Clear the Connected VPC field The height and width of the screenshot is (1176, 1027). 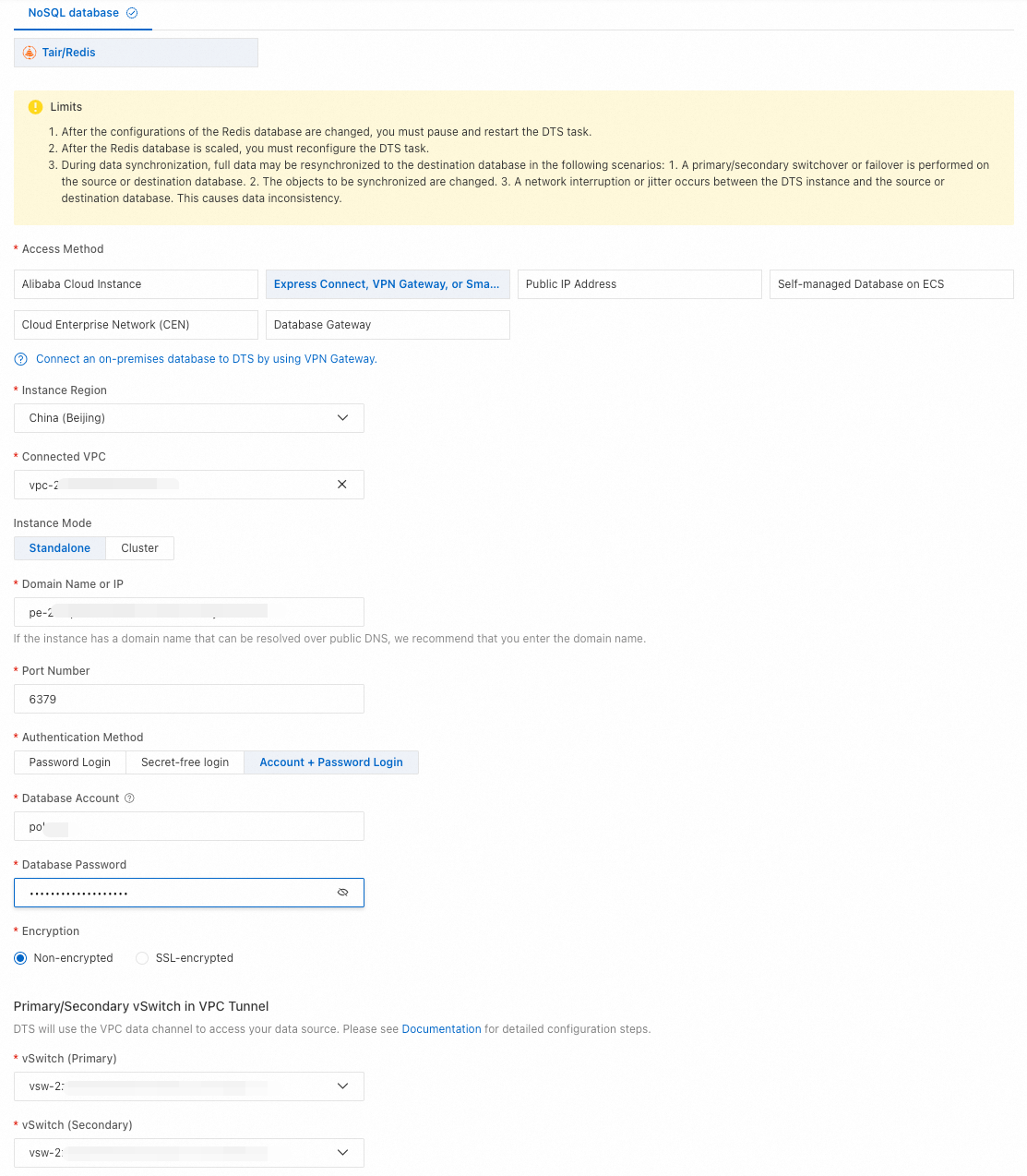click(342, 485)
